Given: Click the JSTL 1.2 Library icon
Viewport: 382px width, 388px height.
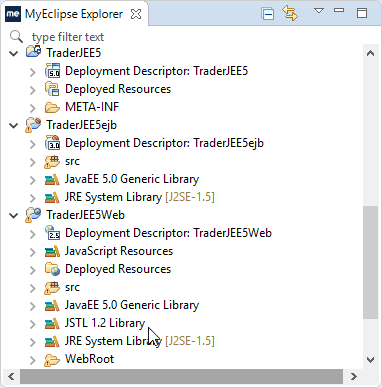Looking at the screenshot, I should (52, 323).
